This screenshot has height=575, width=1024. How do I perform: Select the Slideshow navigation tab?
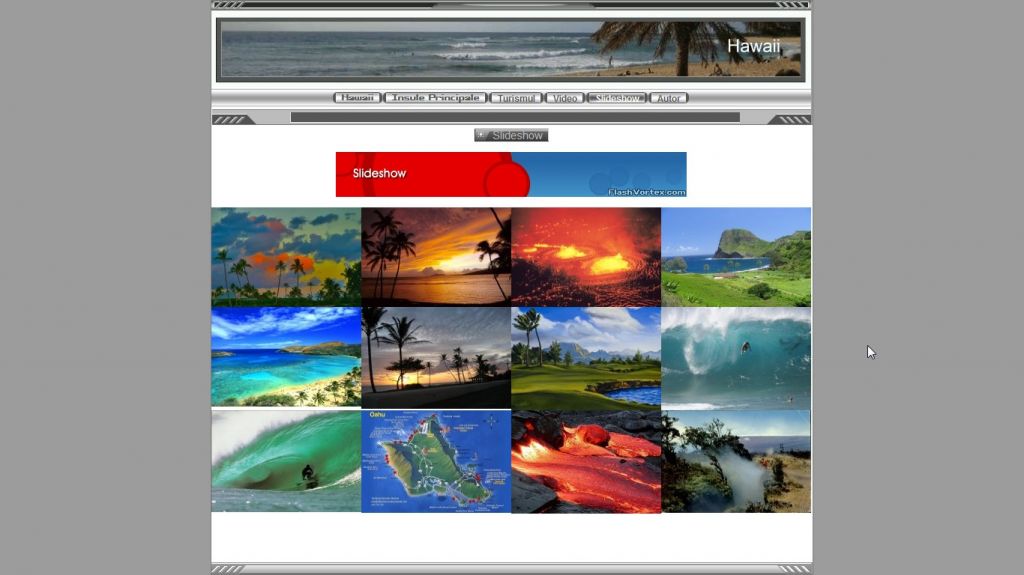pyautogui.click(x=616, y=98)
